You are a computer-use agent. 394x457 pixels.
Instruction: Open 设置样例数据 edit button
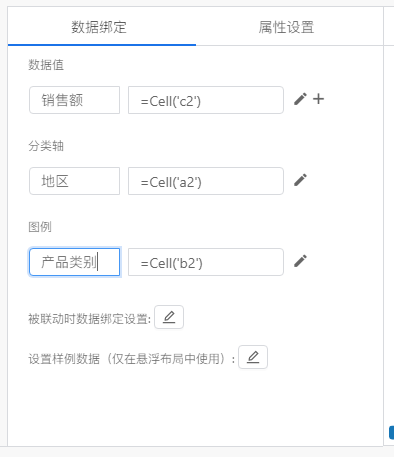point(253,357)
